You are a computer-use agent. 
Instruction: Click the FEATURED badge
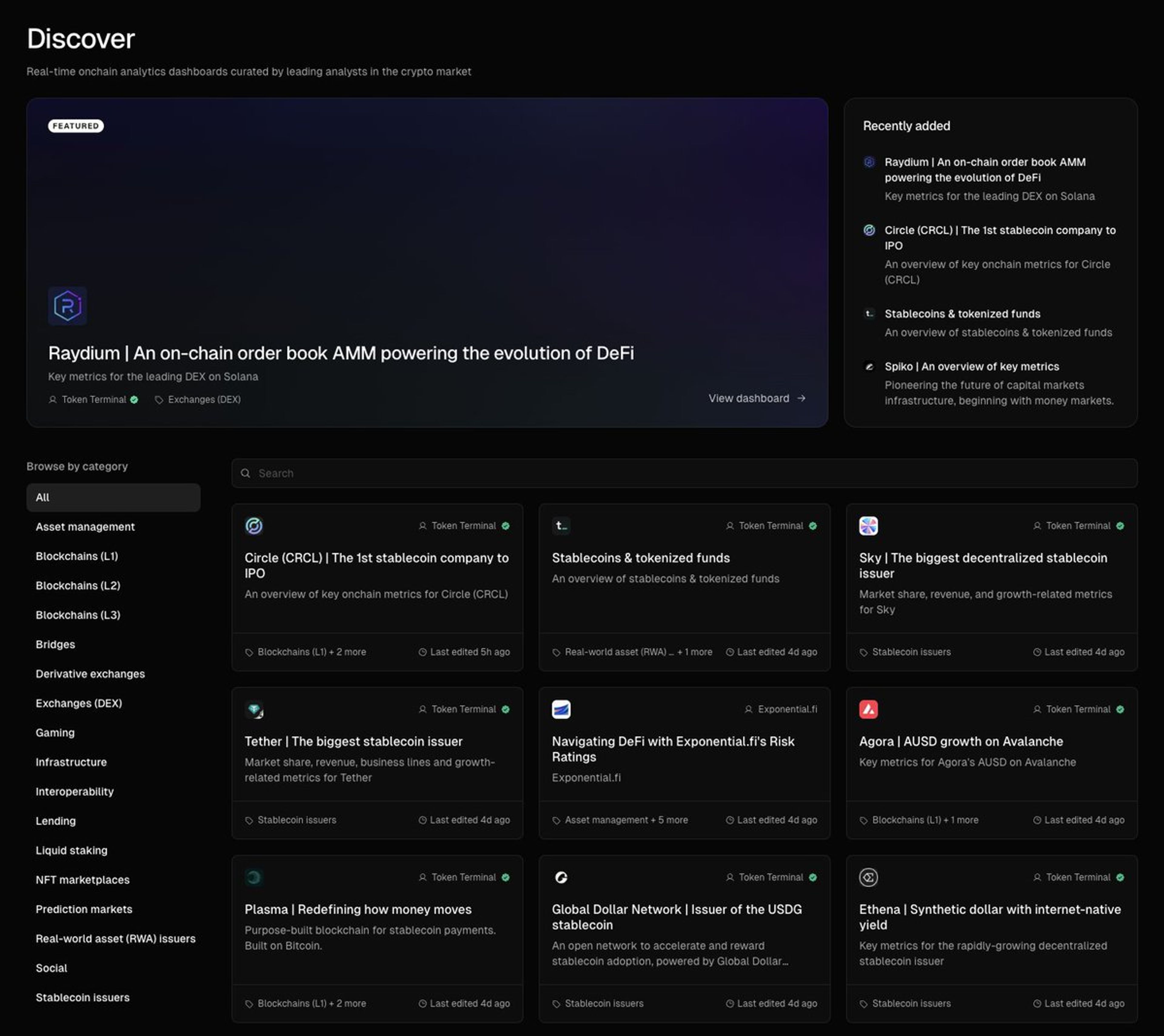(76, 126)
